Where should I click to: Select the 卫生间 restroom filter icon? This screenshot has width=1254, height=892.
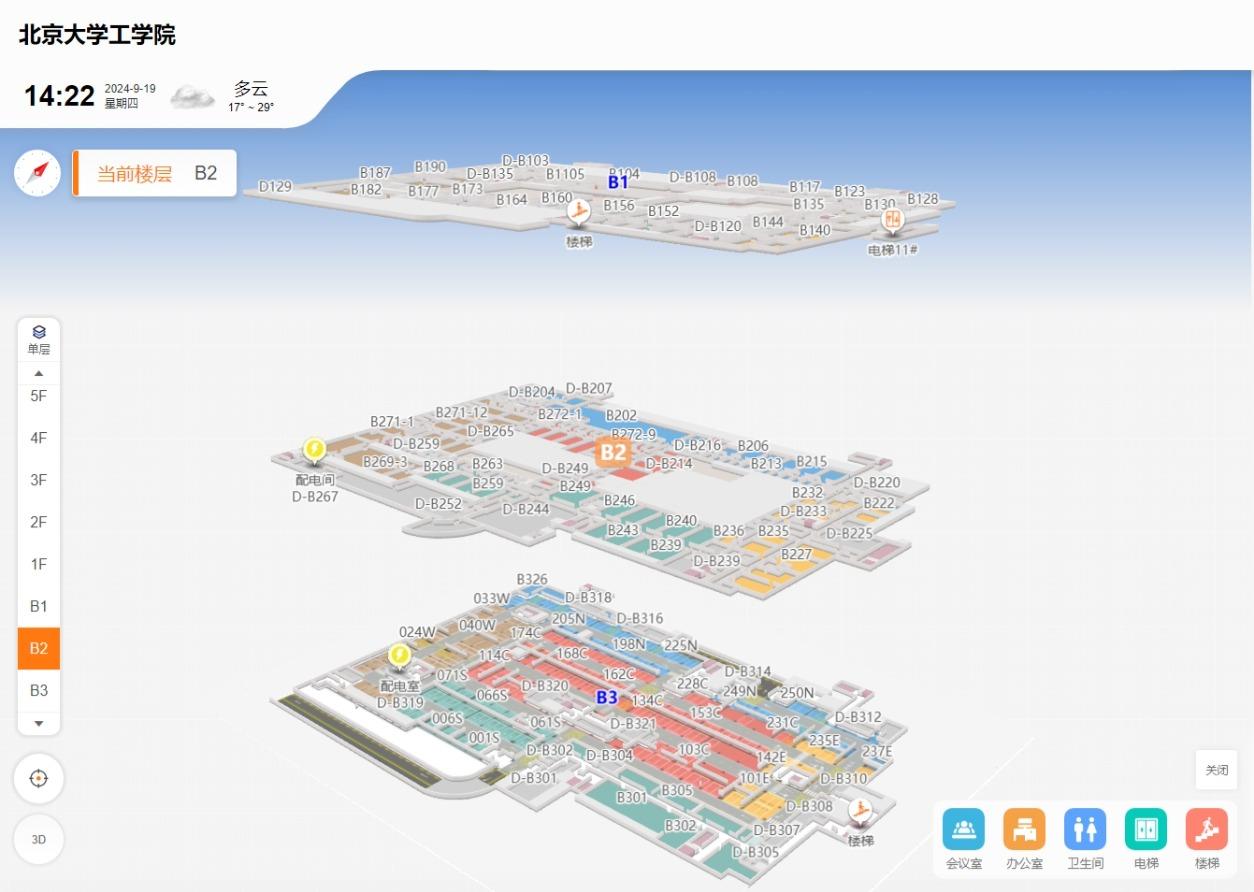(x=1085, y=829)
